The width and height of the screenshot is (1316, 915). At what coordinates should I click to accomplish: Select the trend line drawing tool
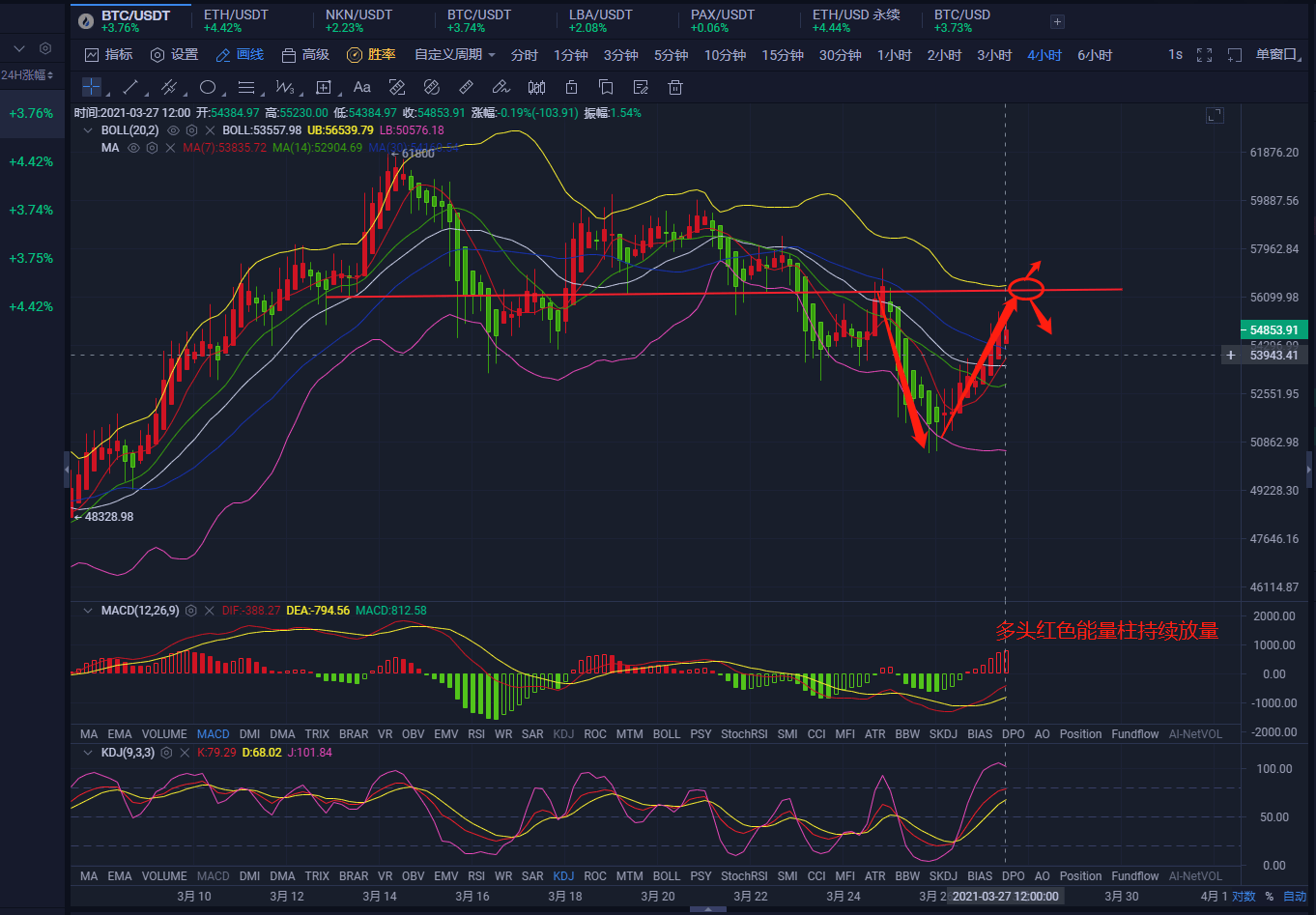click(129, 87)
